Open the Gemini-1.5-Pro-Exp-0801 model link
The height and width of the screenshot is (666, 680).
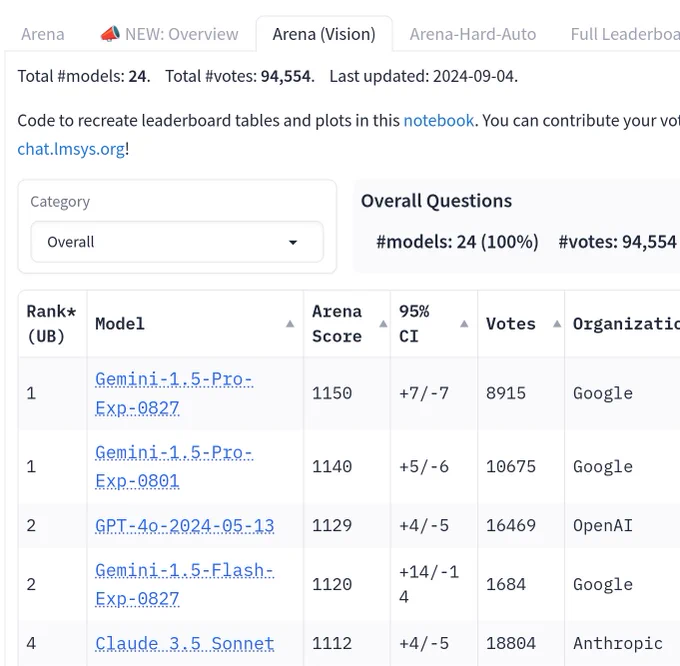coord(173,467)
